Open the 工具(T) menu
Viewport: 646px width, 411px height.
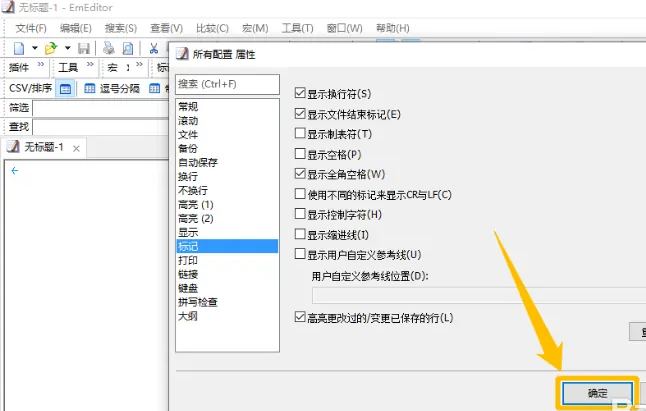(297, 28)
